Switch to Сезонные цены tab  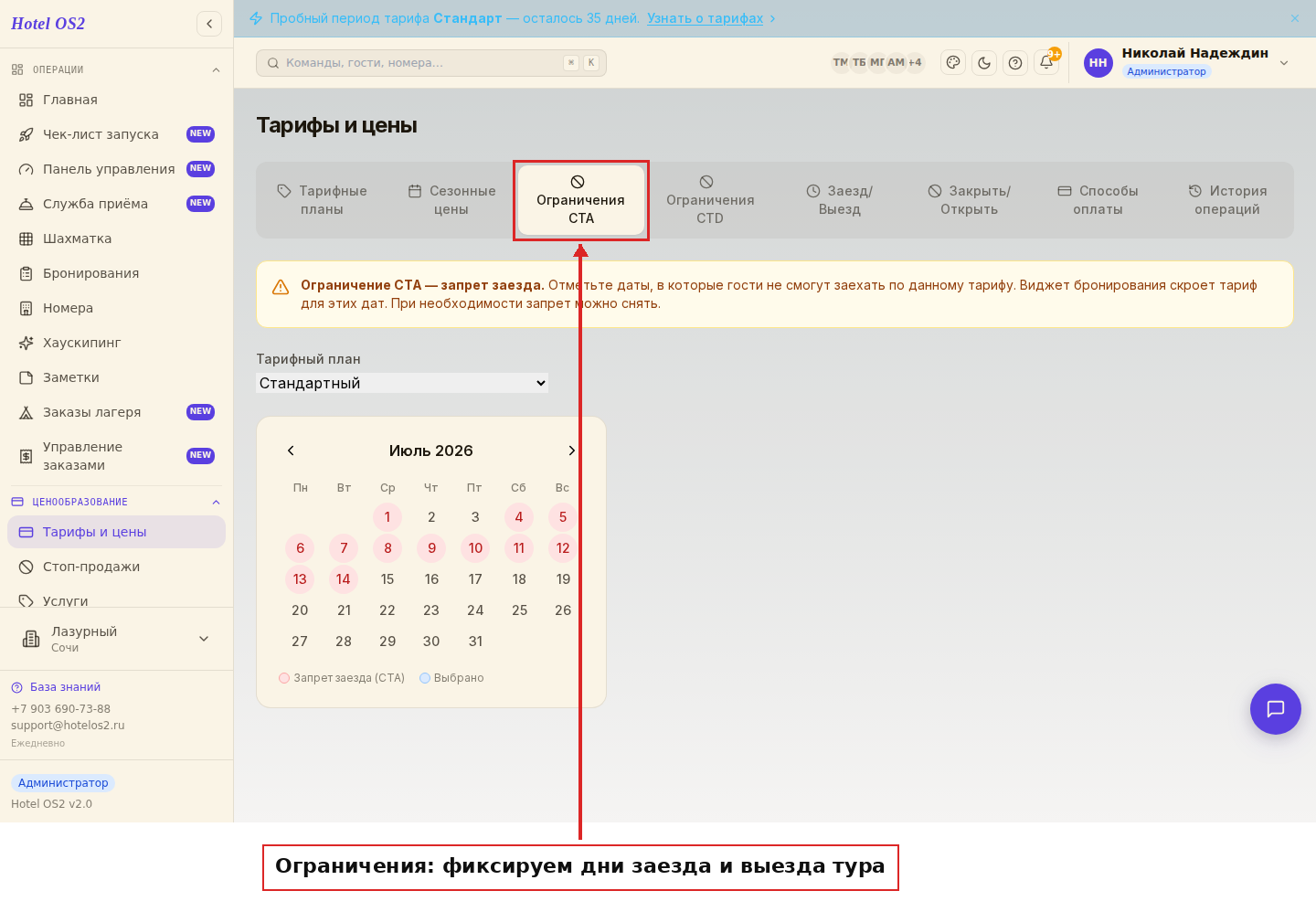coord(451,200)
